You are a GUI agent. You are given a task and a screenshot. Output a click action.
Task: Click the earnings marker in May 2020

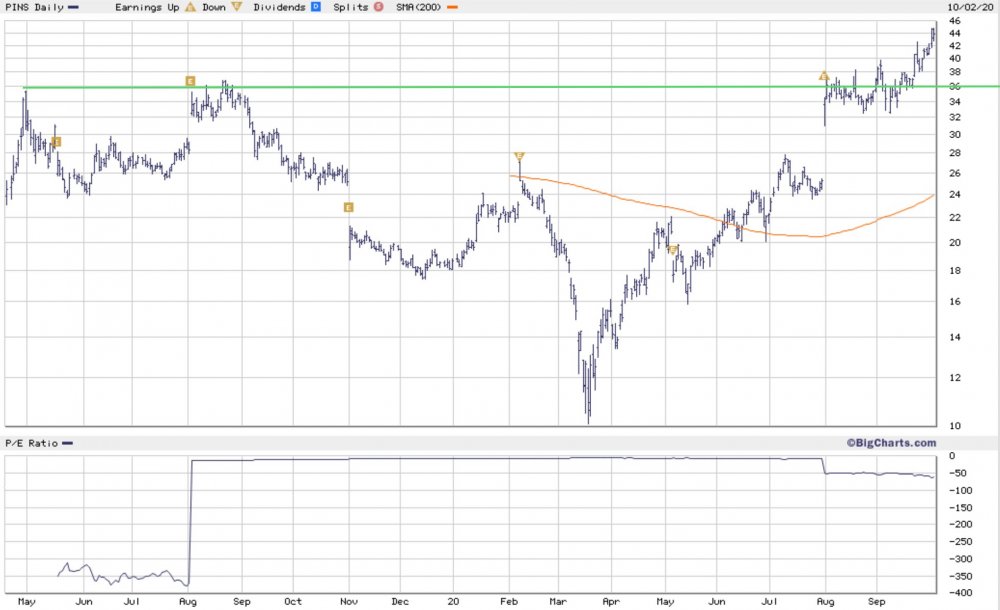[x=673, y=249]
